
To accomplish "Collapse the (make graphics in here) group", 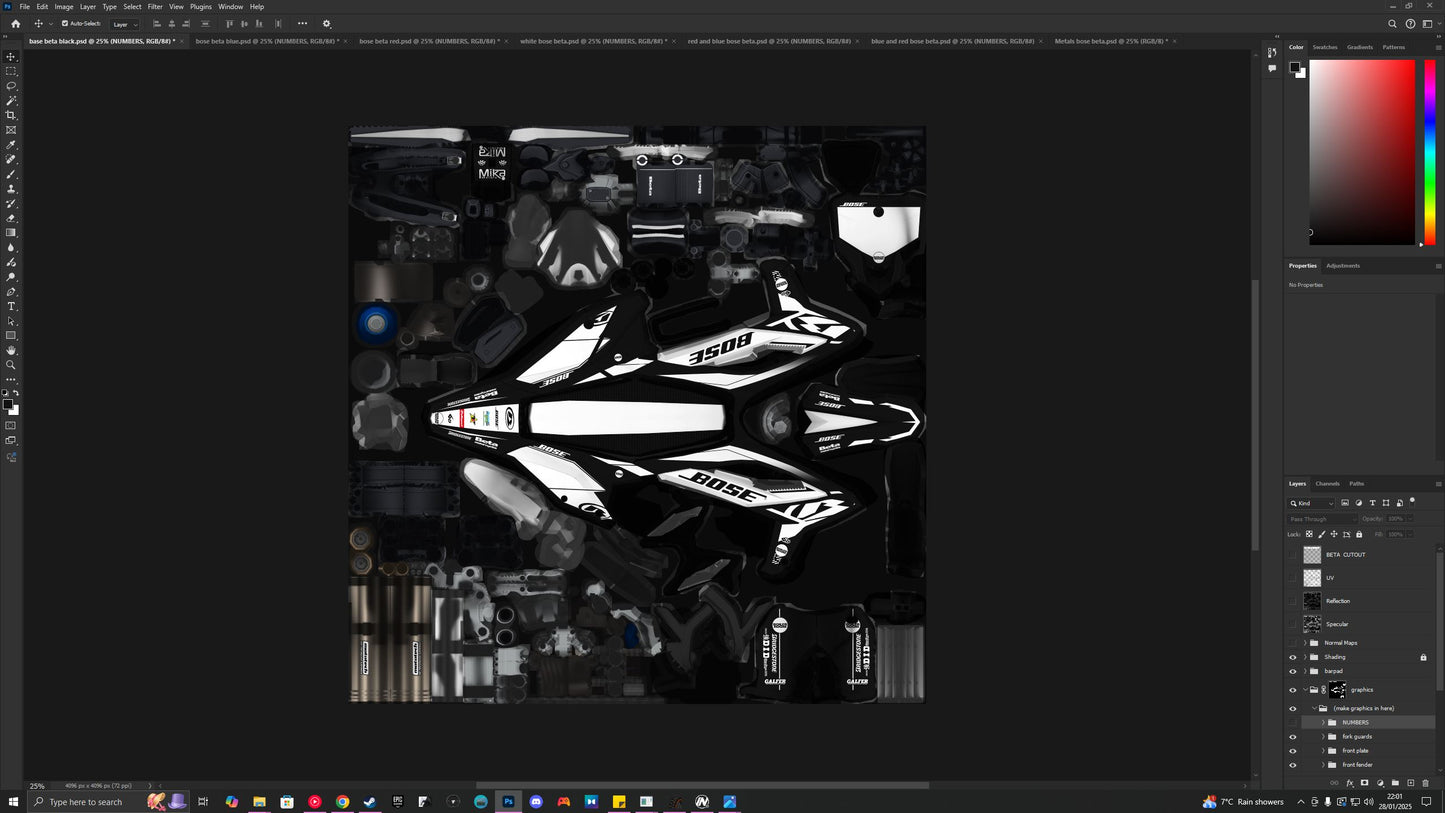I will [x=1314, y=708].
